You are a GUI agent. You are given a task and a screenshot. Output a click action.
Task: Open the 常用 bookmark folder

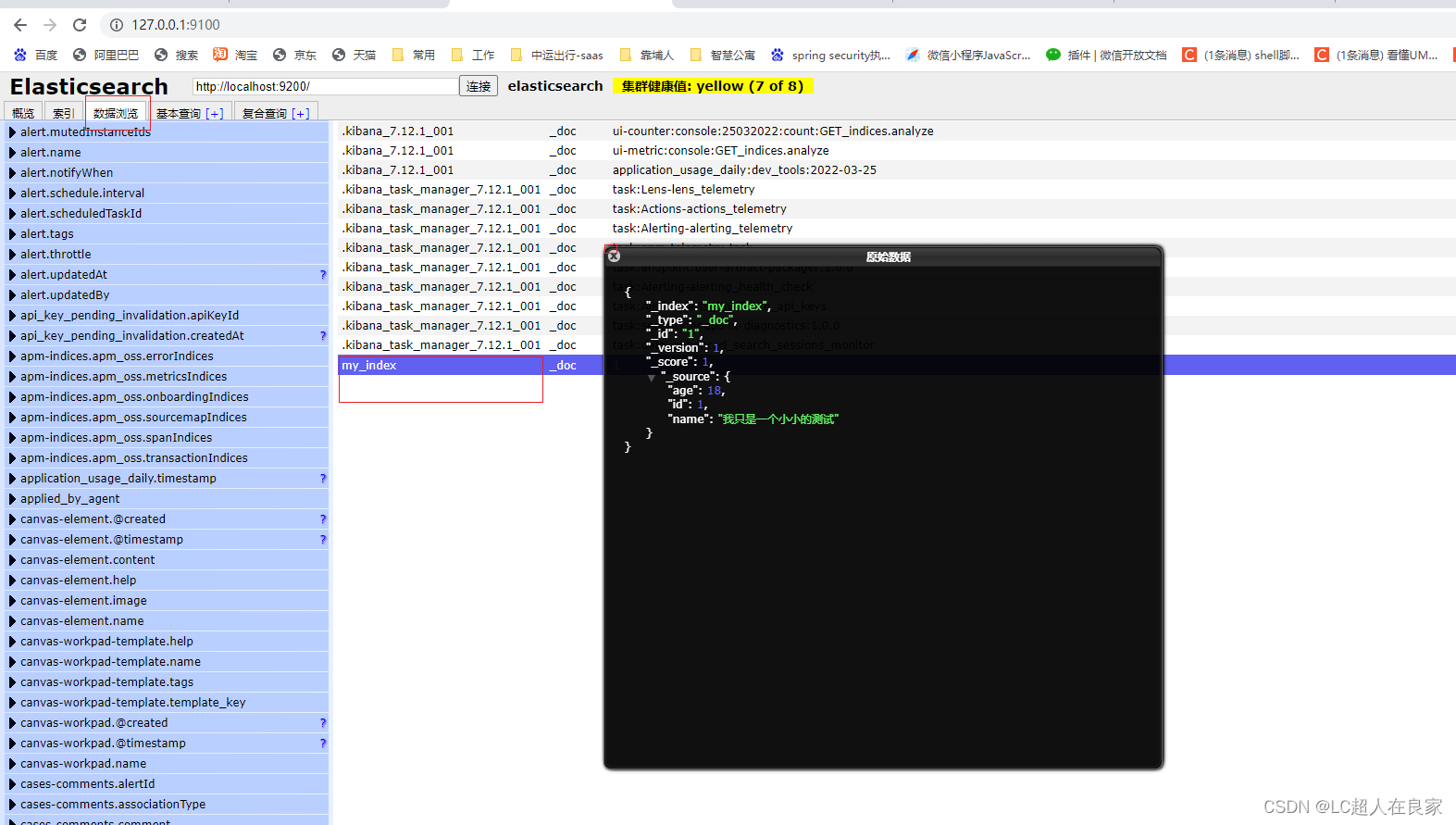[x=413, y=56]
